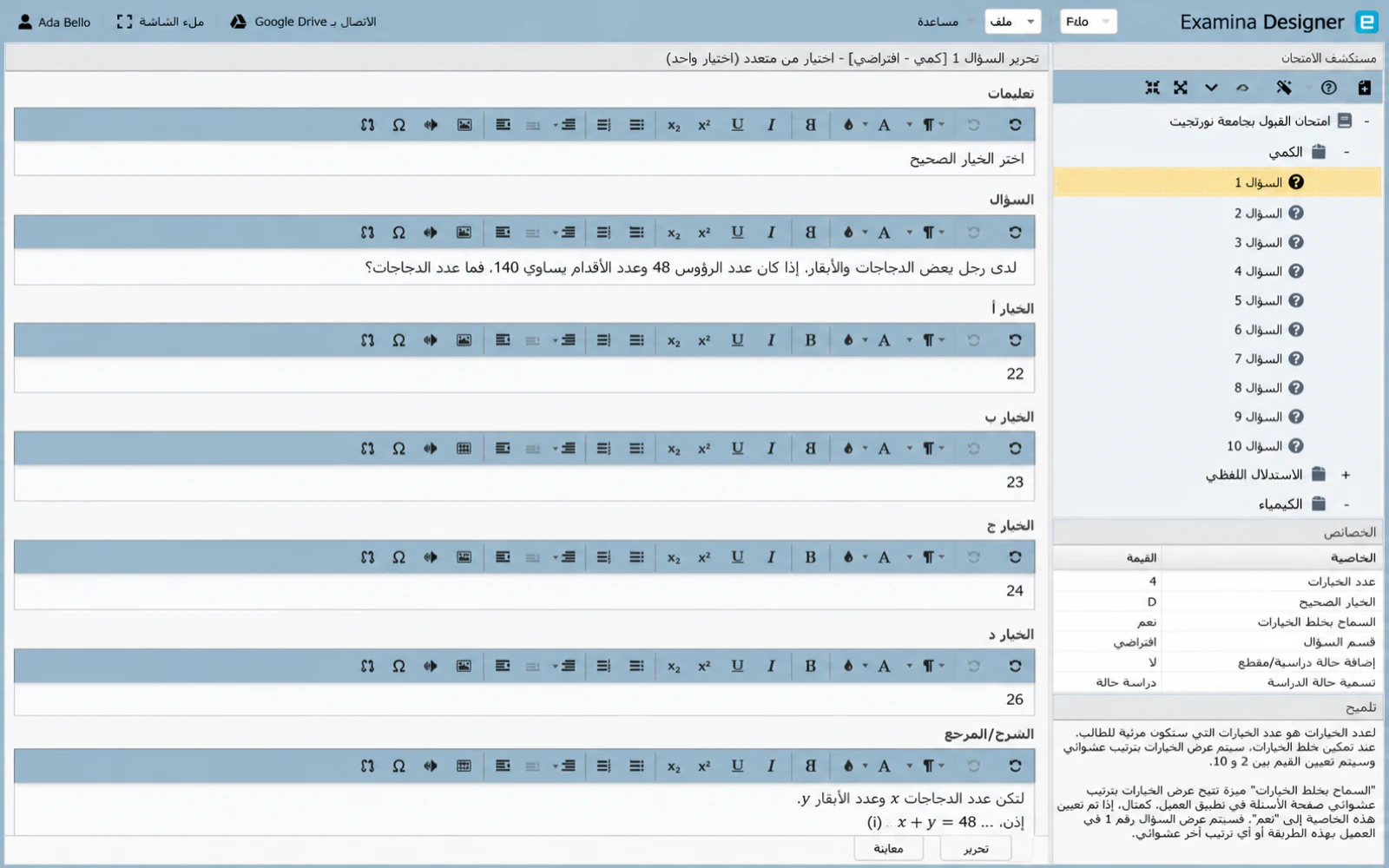Viewport: 1389px width, 868px height.
Task: Click the bullet list icon in السؤال toolbar
Action: coord(637,233)
